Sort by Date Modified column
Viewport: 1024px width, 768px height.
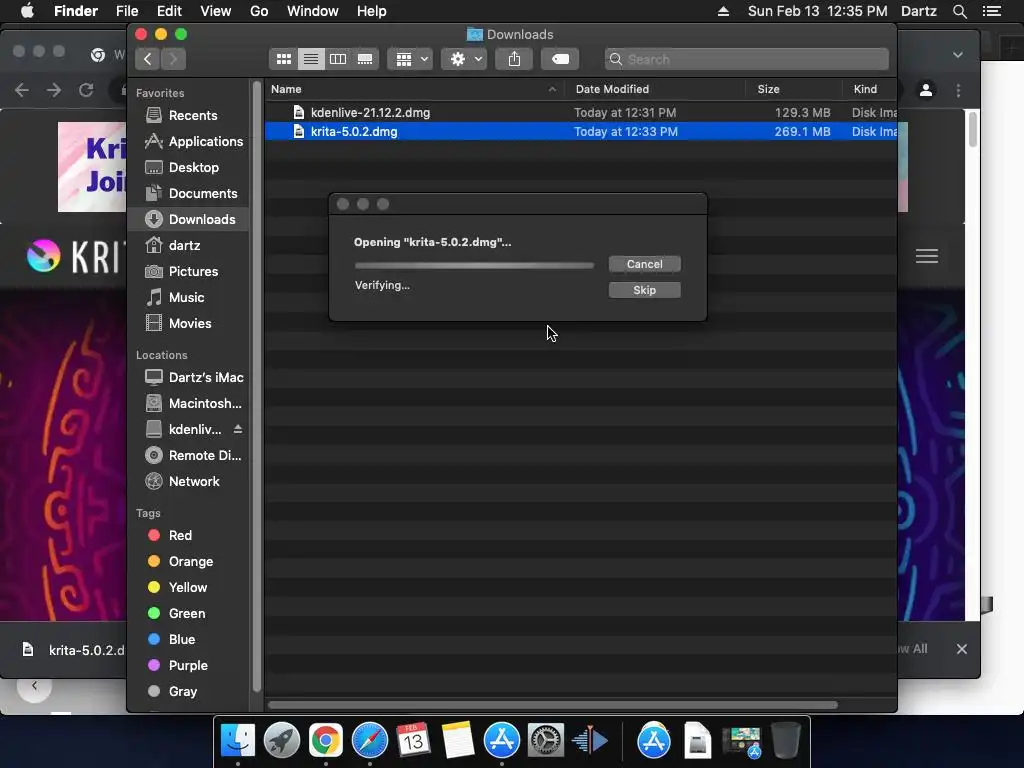tap(654, 89)
